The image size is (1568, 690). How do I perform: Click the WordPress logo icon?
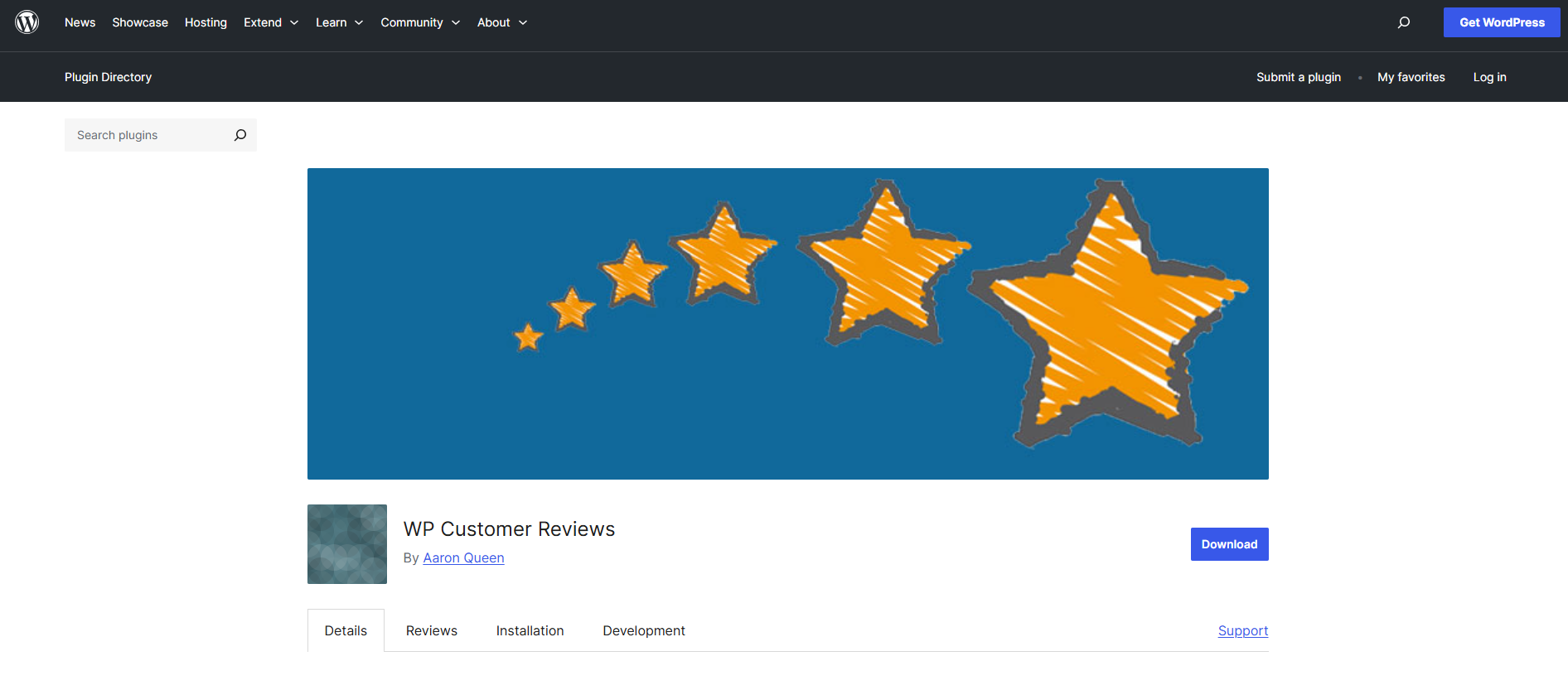[27, 22]
